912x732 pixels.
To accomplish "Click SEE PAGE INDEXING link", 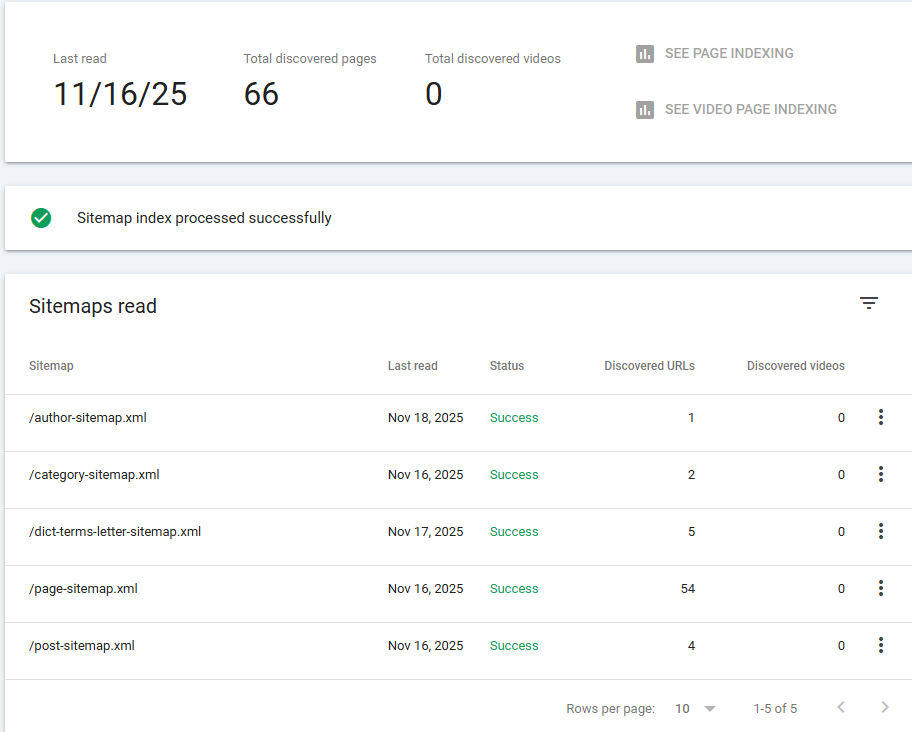I will (729, 54).
